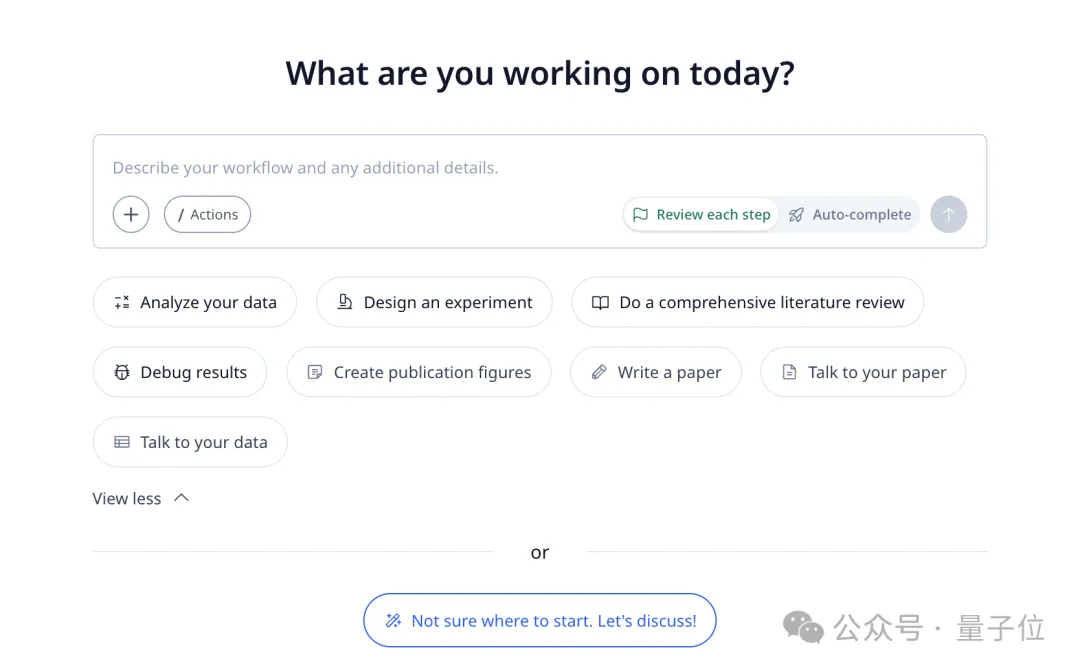Click the pencil icon for Write a paper
1080x672 pixels.
pos(599,372)
